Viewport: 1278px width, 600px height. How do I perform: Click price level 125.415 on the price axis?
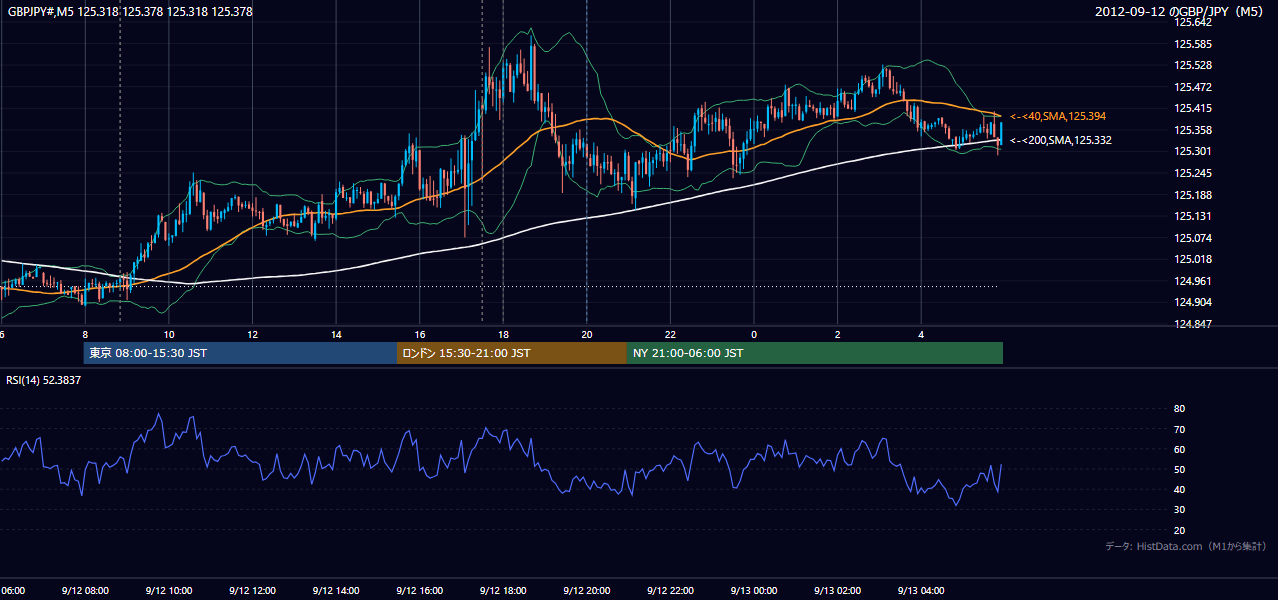click(x=1192, y=108)
